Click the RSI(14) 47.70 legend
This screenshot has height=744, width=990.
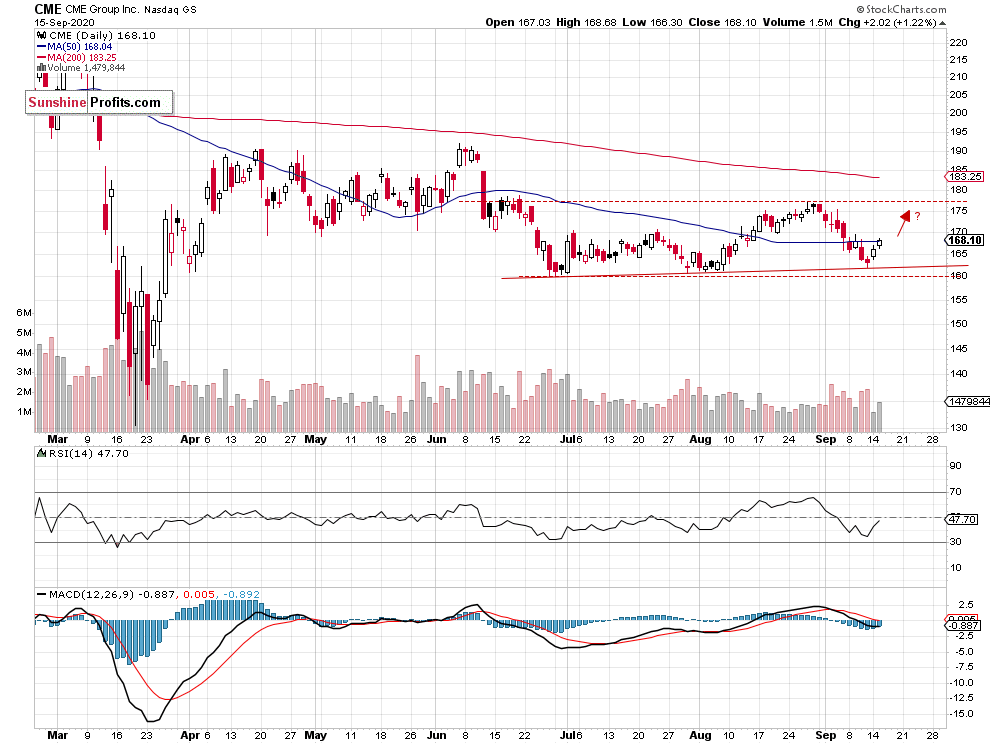point(88,453)
